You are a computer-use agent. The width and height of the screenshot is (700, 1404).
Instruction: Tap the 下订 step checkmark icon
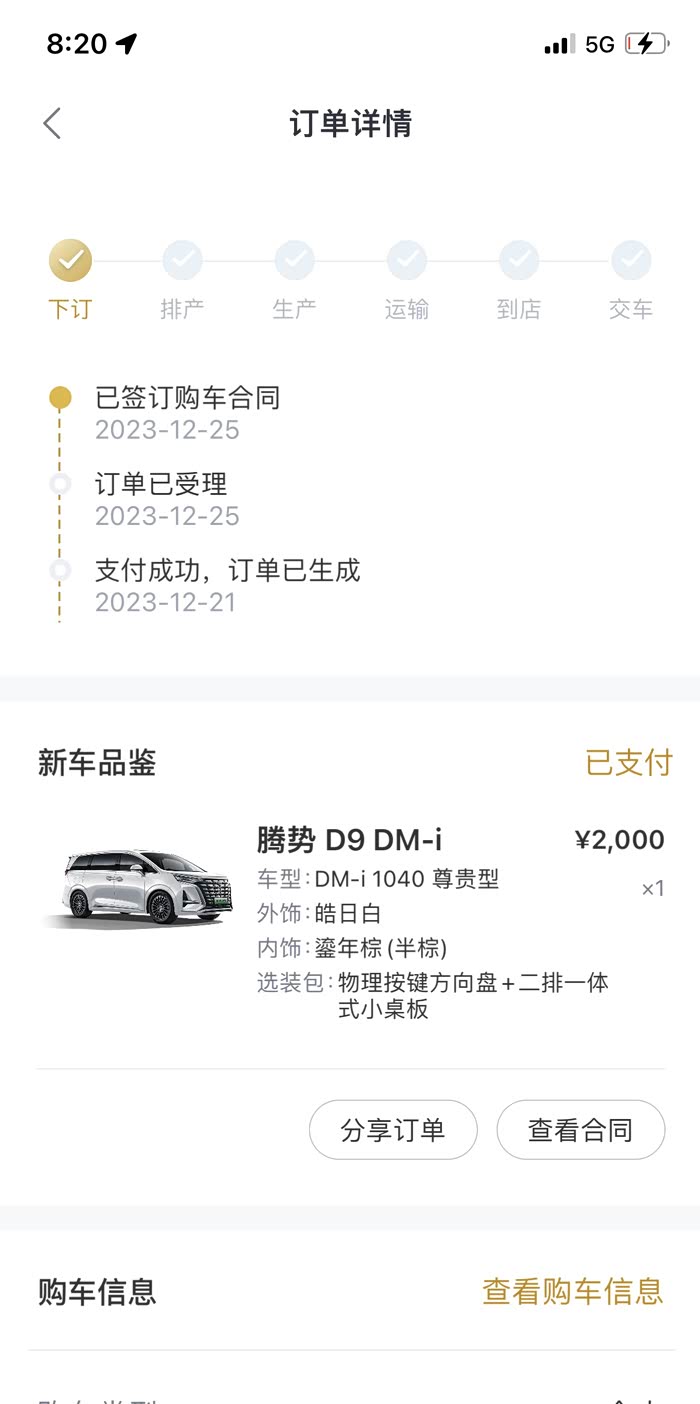pyautogui.click(x=70, y=261)
